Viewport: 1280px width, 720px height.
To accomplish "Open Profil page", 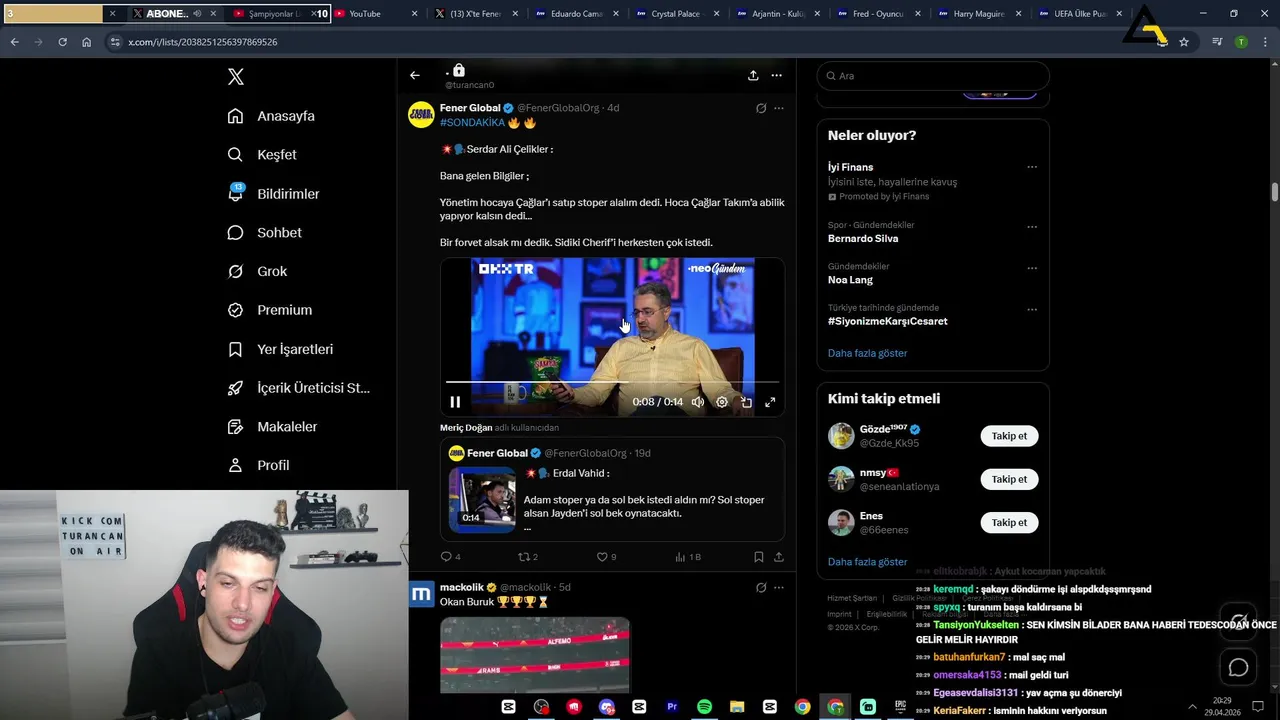I will click(258, 465).
